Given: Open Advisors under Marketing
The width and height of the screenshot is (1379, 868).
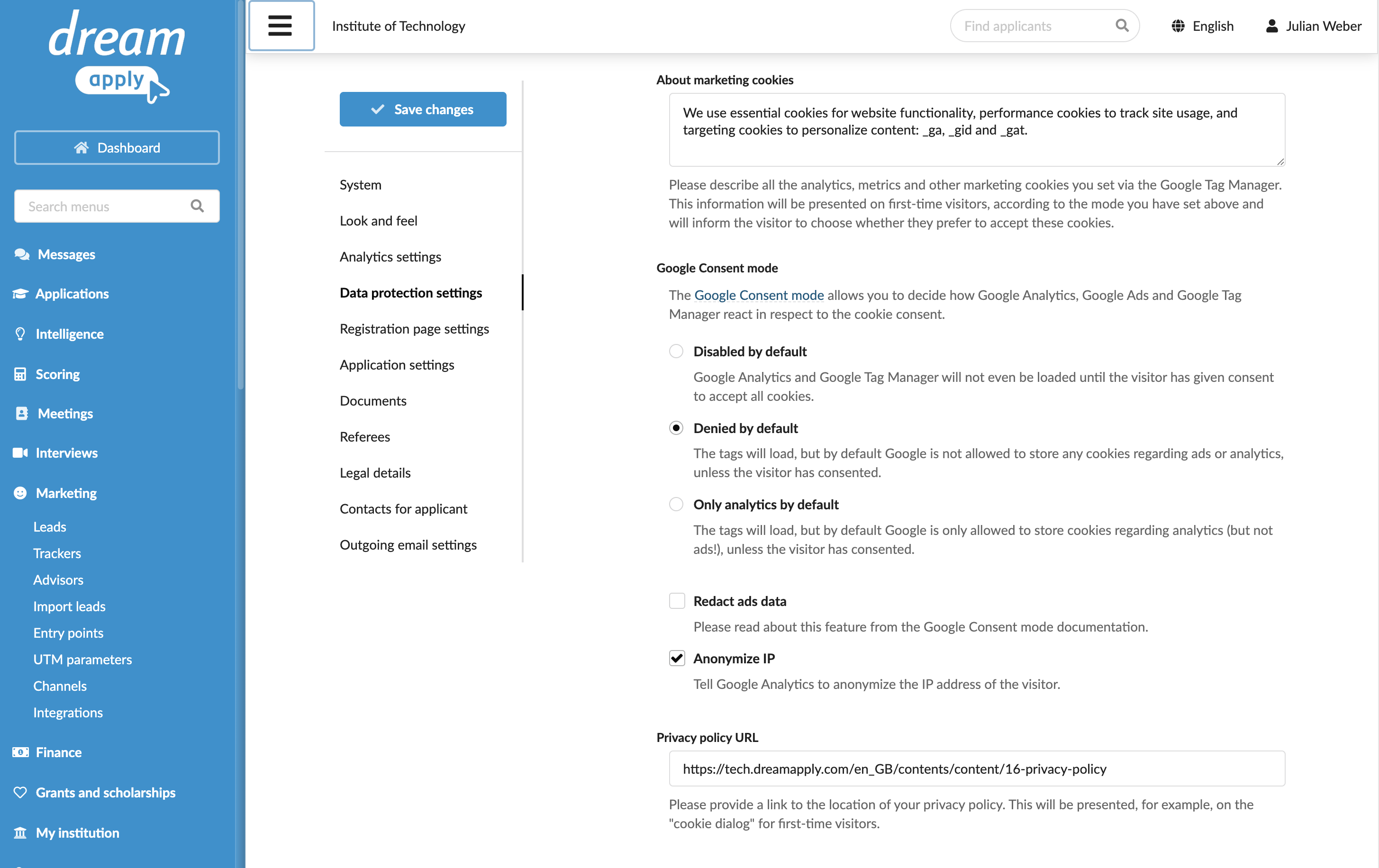Looking at the screenshot, I should pyautogui.click(x=58, y=579).
